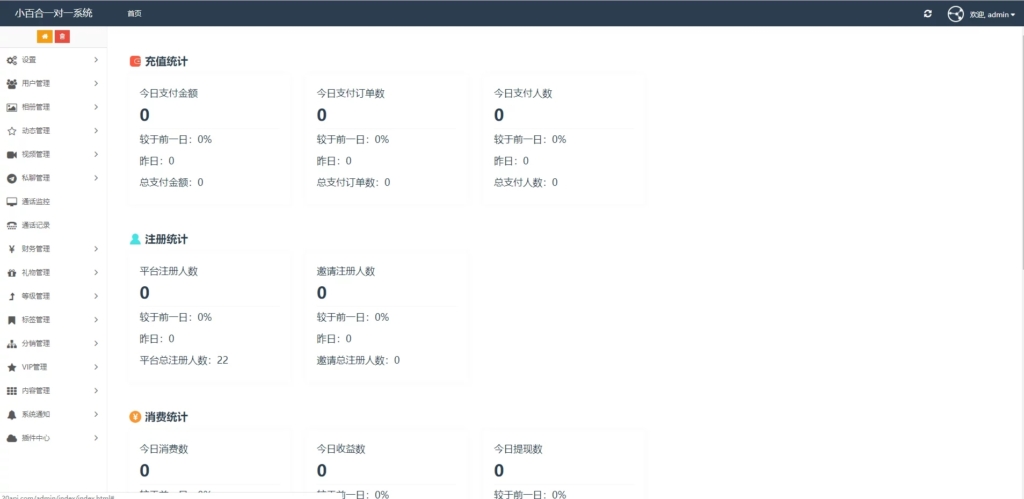This screenshot has width=1024, height=499.
Task: Click the cloud icon for 插件中心
Action: click(x=12, y=438)
